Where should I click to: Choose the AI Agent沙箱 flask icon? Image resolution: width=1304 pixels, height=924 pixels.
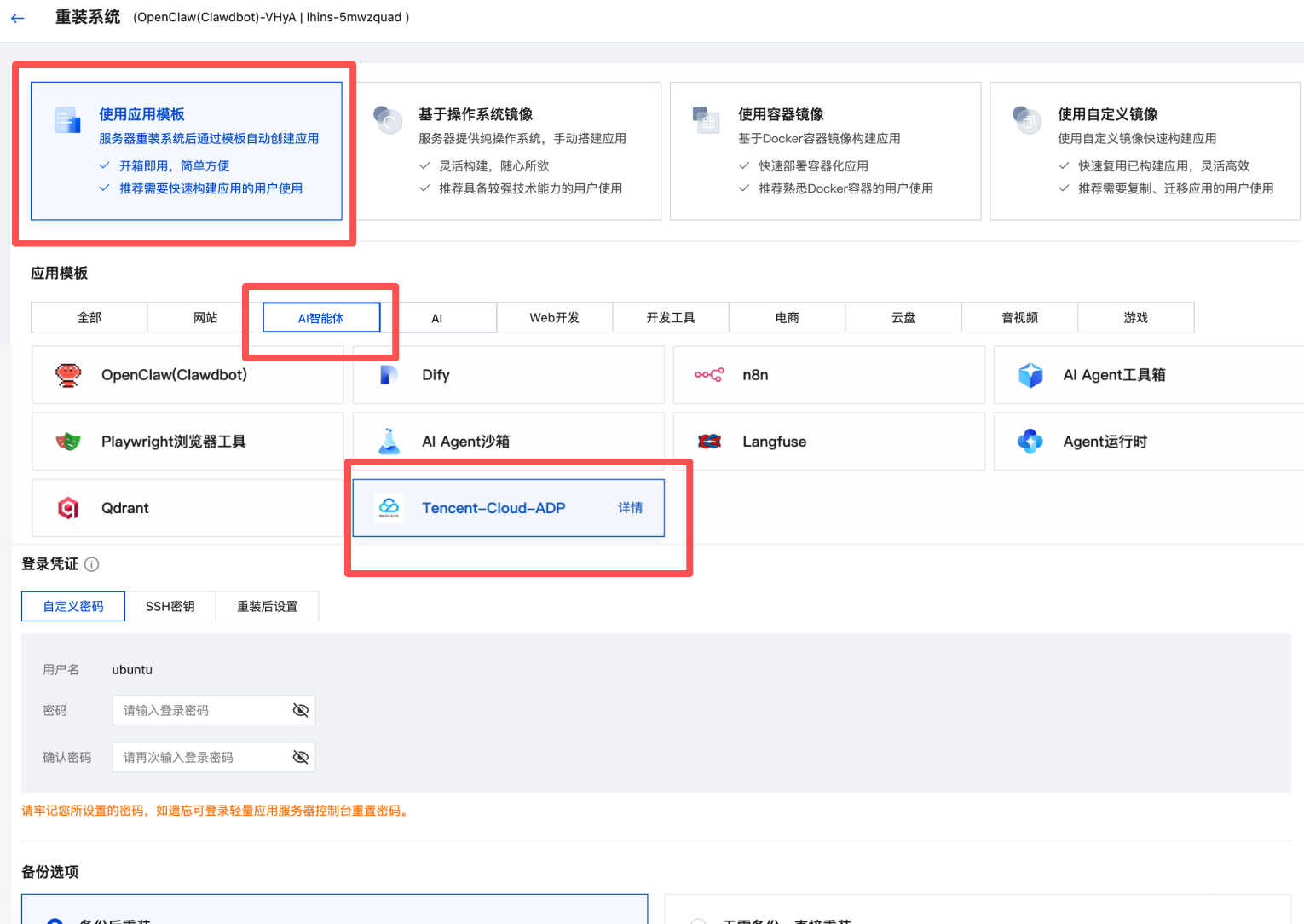(x=389, y=442)
